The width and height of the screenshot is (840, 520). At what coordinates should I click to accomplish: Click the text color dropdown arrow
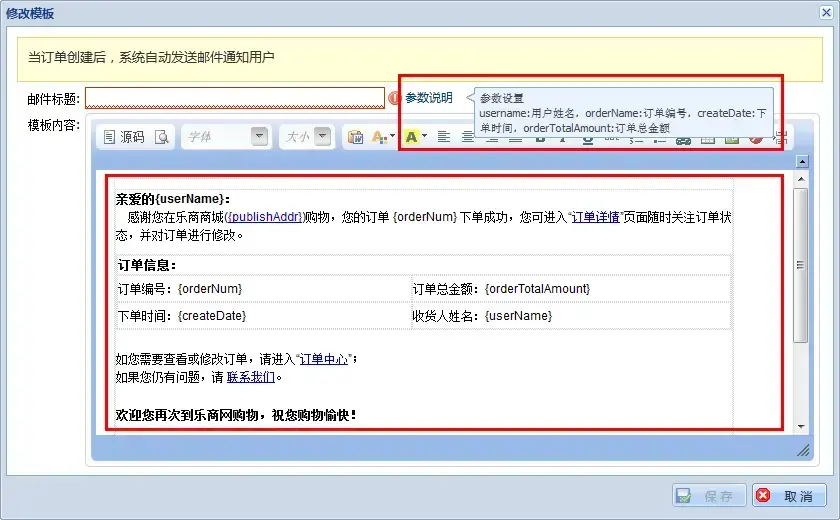click(392, 136)
